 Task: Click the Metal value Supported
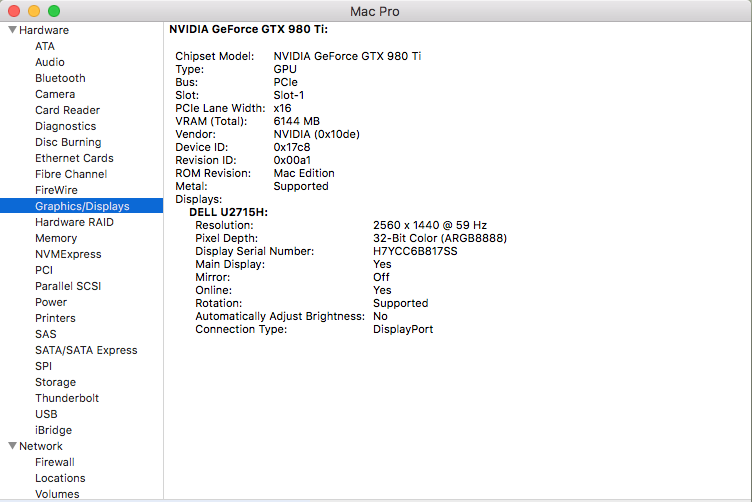301,186
